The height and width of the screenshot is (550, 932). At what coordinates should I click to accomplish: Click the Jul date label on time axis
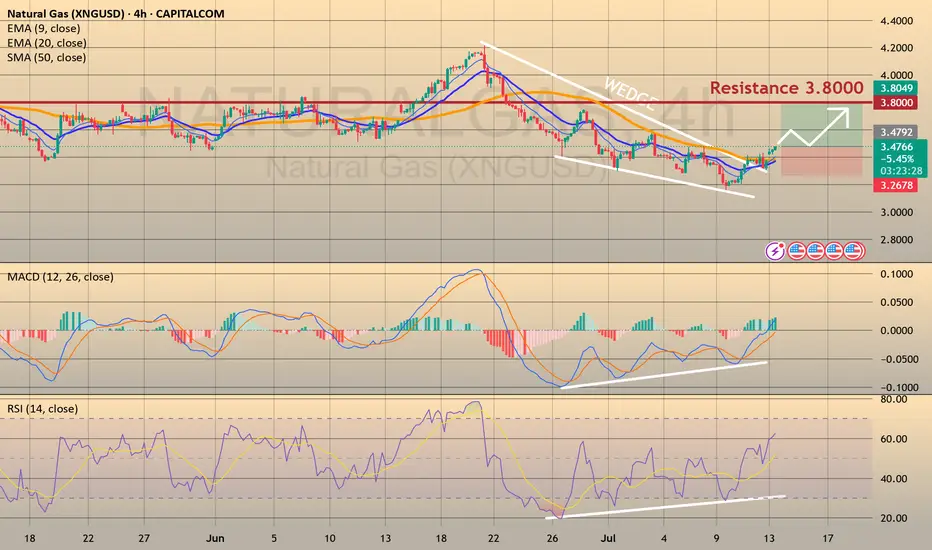(x=608, y=538)
